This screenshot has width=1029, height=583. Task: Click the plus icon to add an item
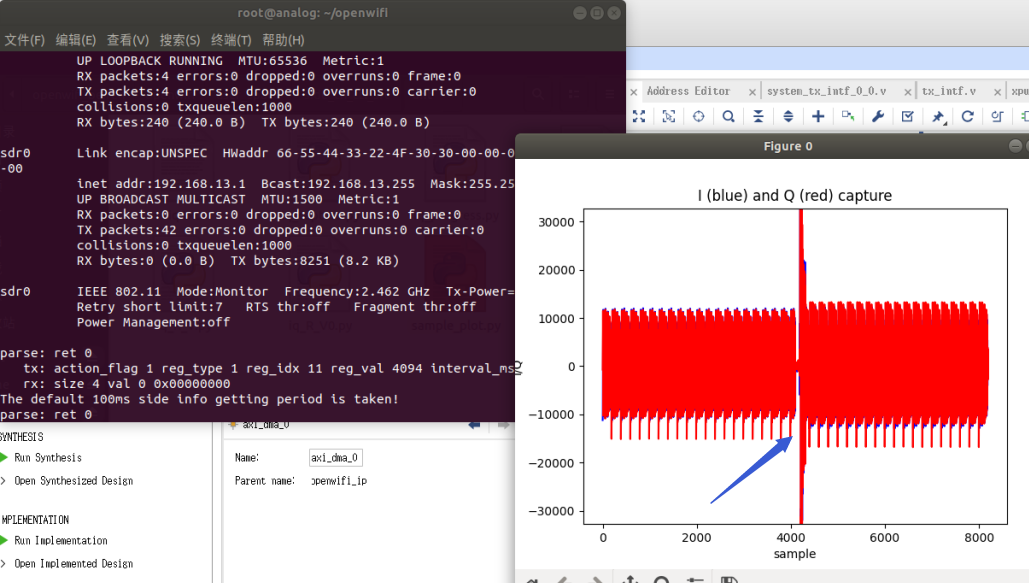pos(817,117)
